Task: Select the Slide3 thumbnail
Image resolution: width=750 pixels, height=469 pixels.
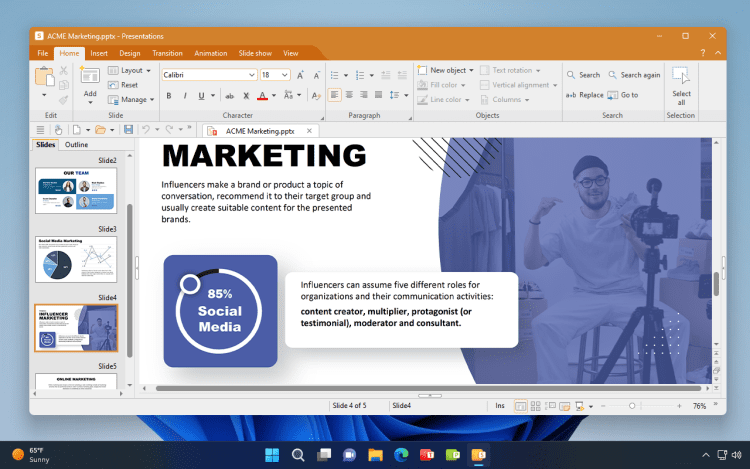Action: (x=76, y=260)
